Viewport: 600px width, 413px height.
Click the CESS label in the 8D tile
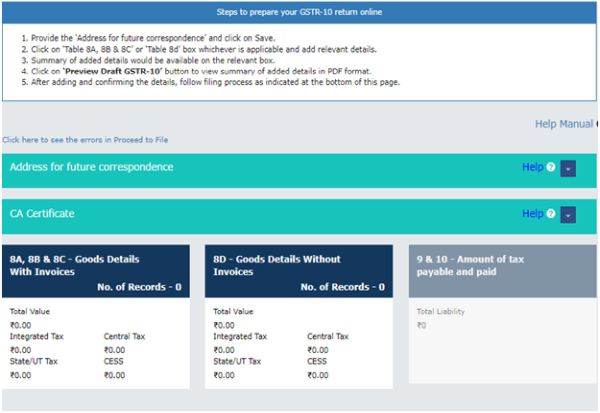pos(319,362)
